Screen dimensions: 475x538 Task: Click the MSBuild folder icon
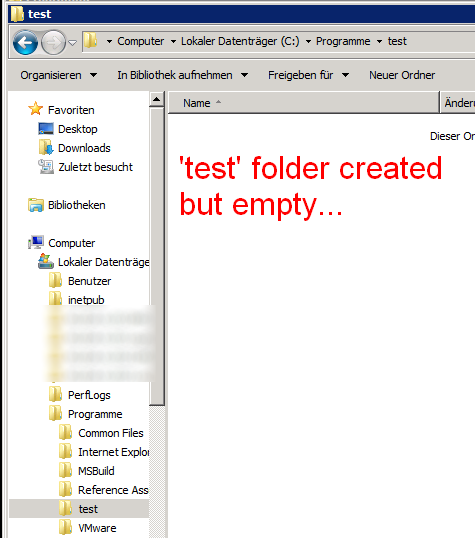[65, 470]
